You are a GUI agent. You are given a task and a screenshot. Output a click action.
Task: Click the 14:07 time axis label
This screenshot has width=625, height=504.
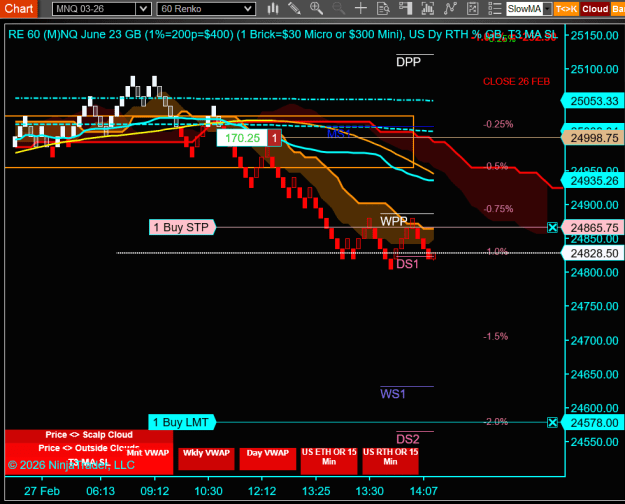click(423, 491)
